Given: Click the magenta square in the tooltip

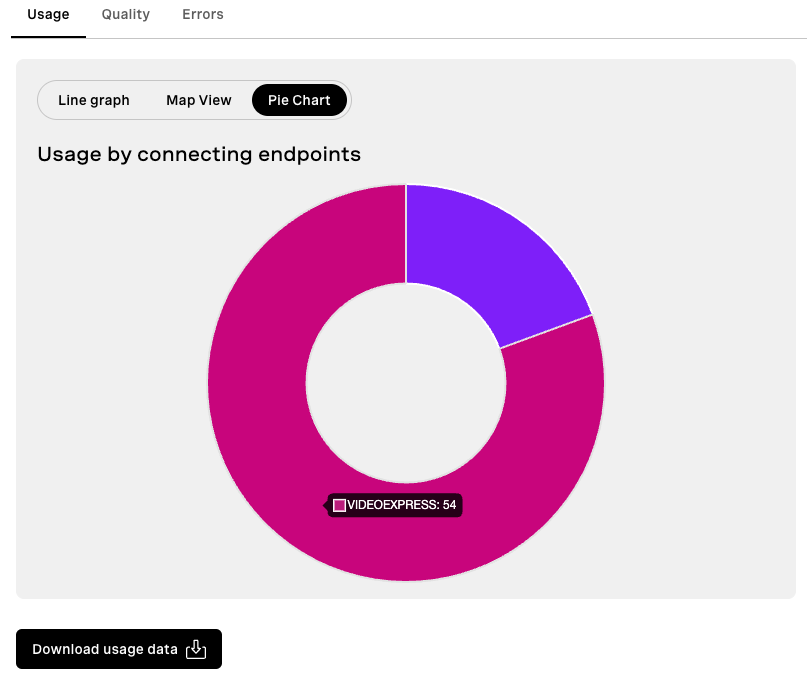Looking at the screenshot, I should (x=340, y=505).
